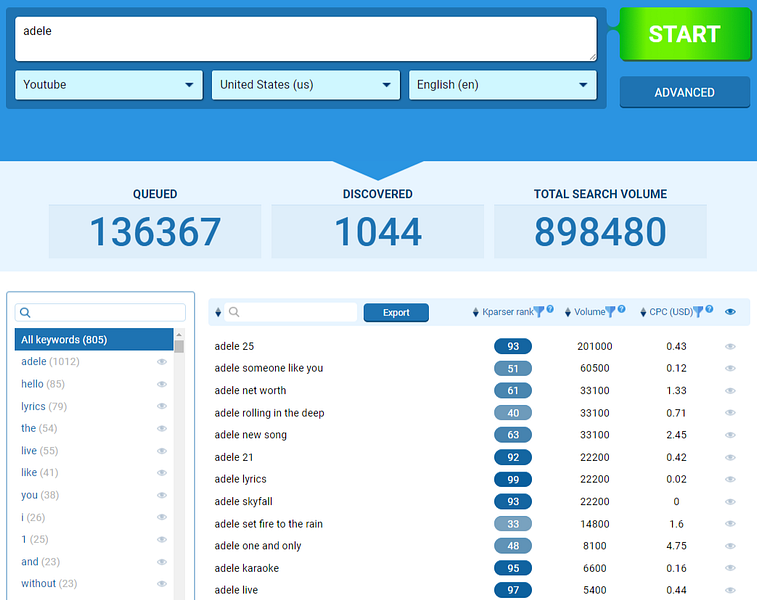Toggle eye icon for 'adele 21' row
The height and width of the screenshot is (600, 757).
click(x=730, y=457)
